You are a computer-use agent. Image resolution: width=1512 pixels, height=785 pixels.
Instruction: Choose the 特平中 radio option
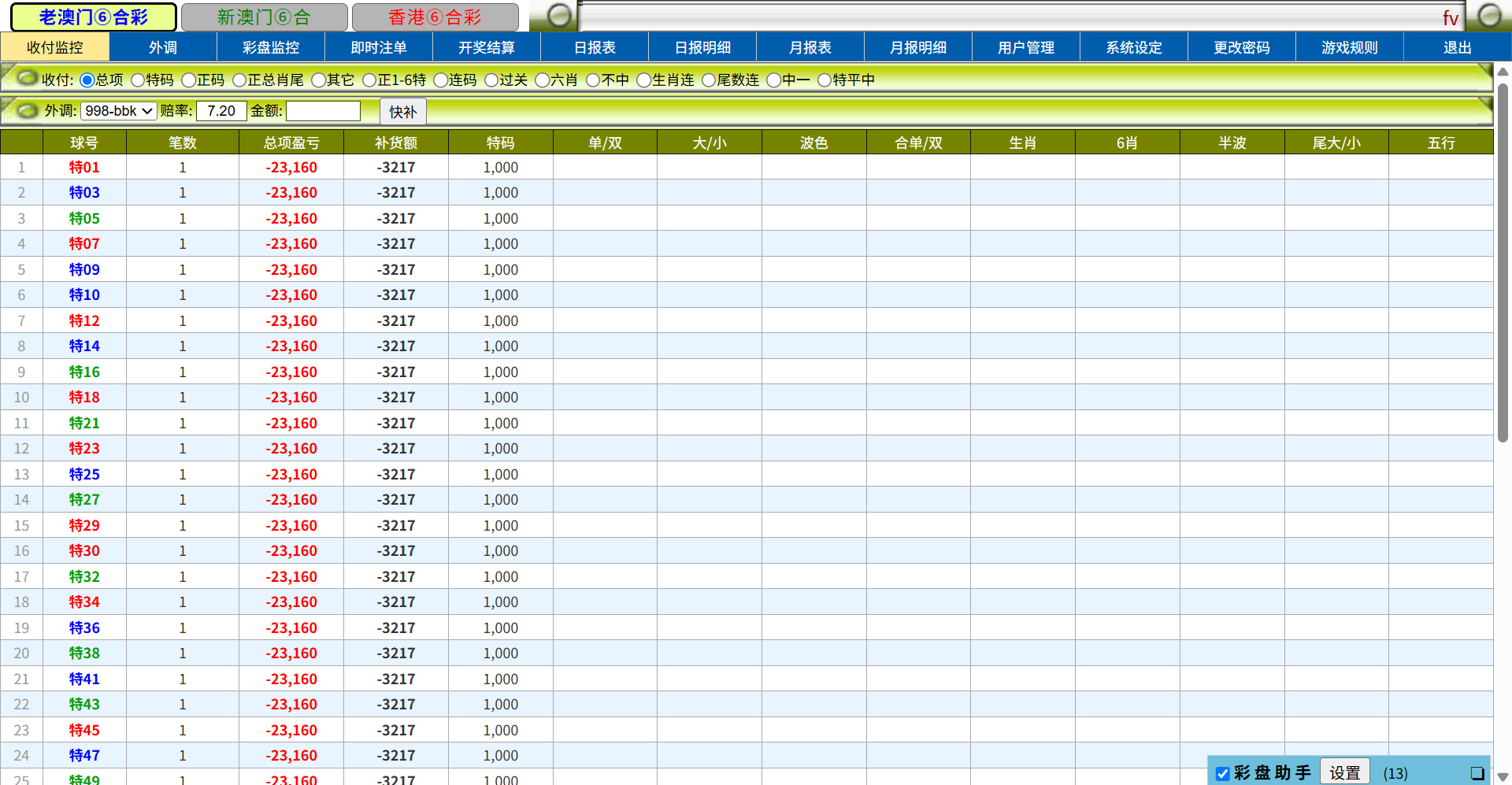[x=825, y=80]
